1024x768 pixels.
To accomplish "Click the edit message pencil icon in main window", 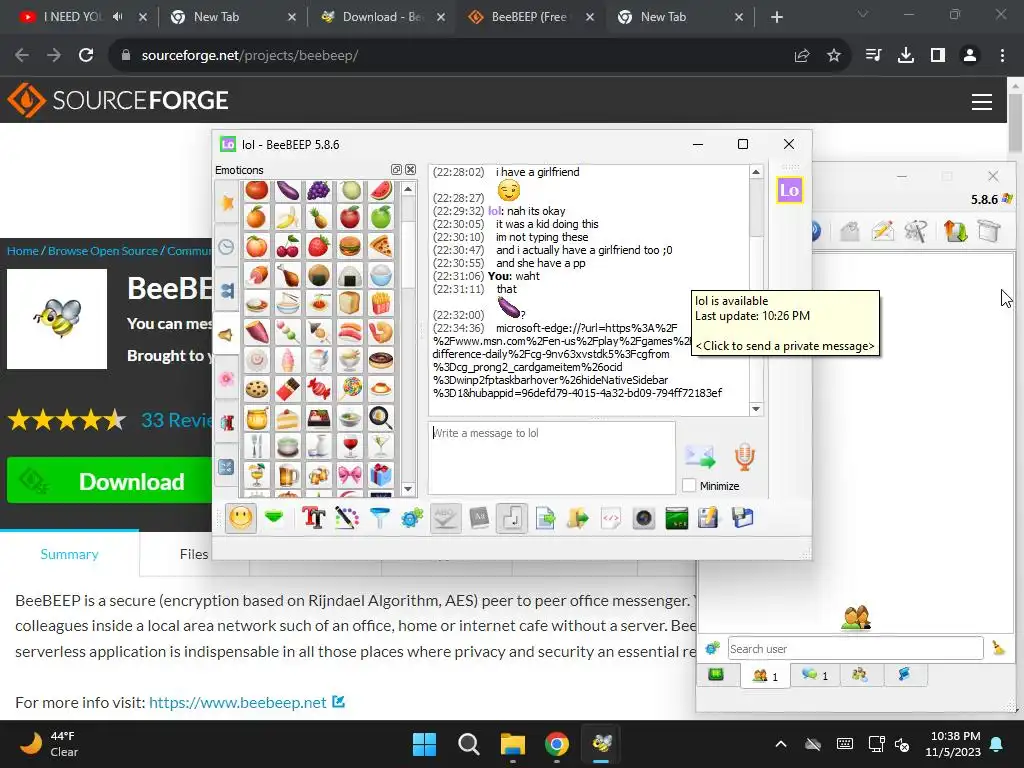I will tap(882, 231).
